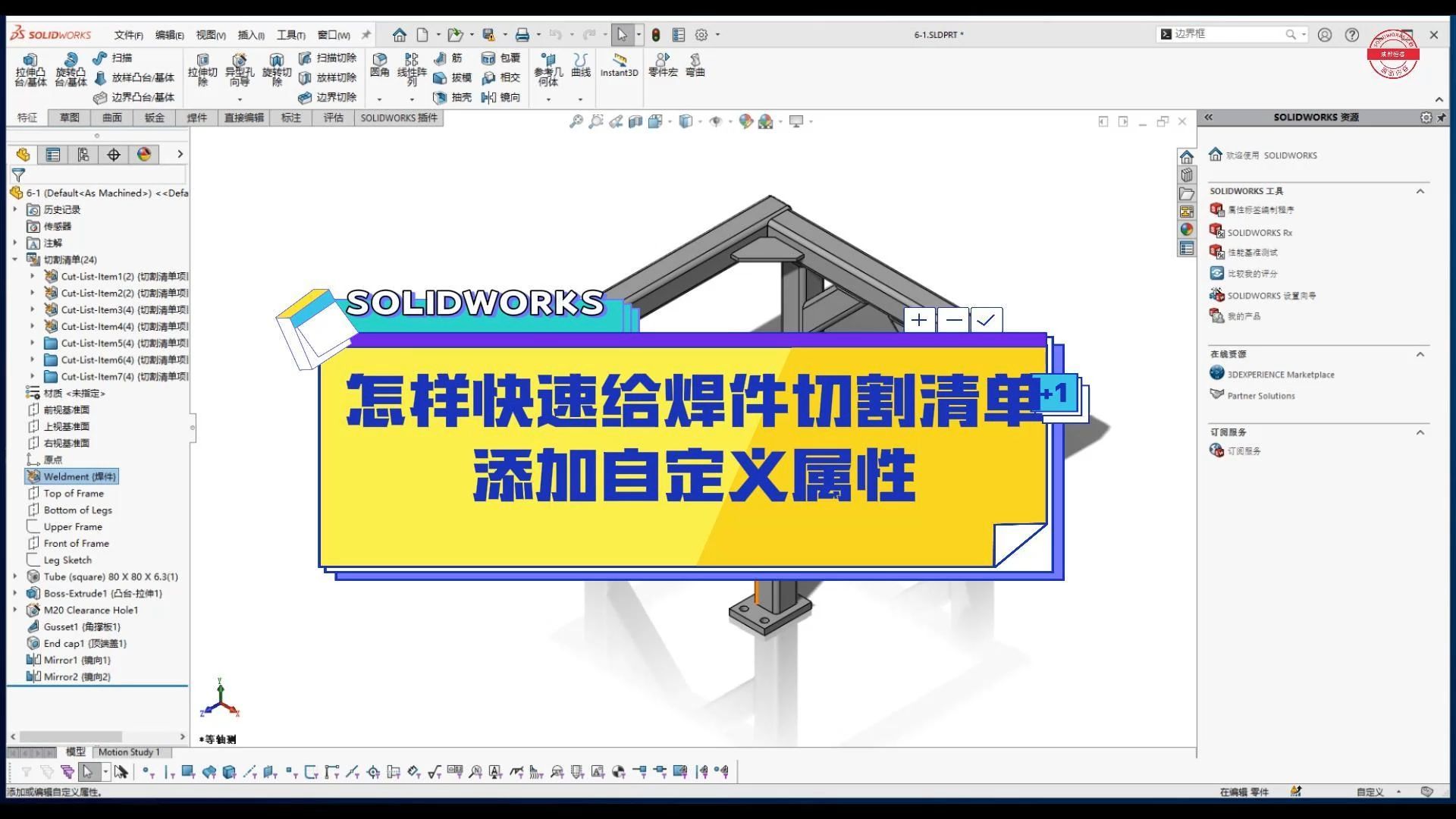Click the Boundary Cut tool (边界切除)
Image resolution: width=1456 pixels, height=819 pixels.
[x=328, y=97]
